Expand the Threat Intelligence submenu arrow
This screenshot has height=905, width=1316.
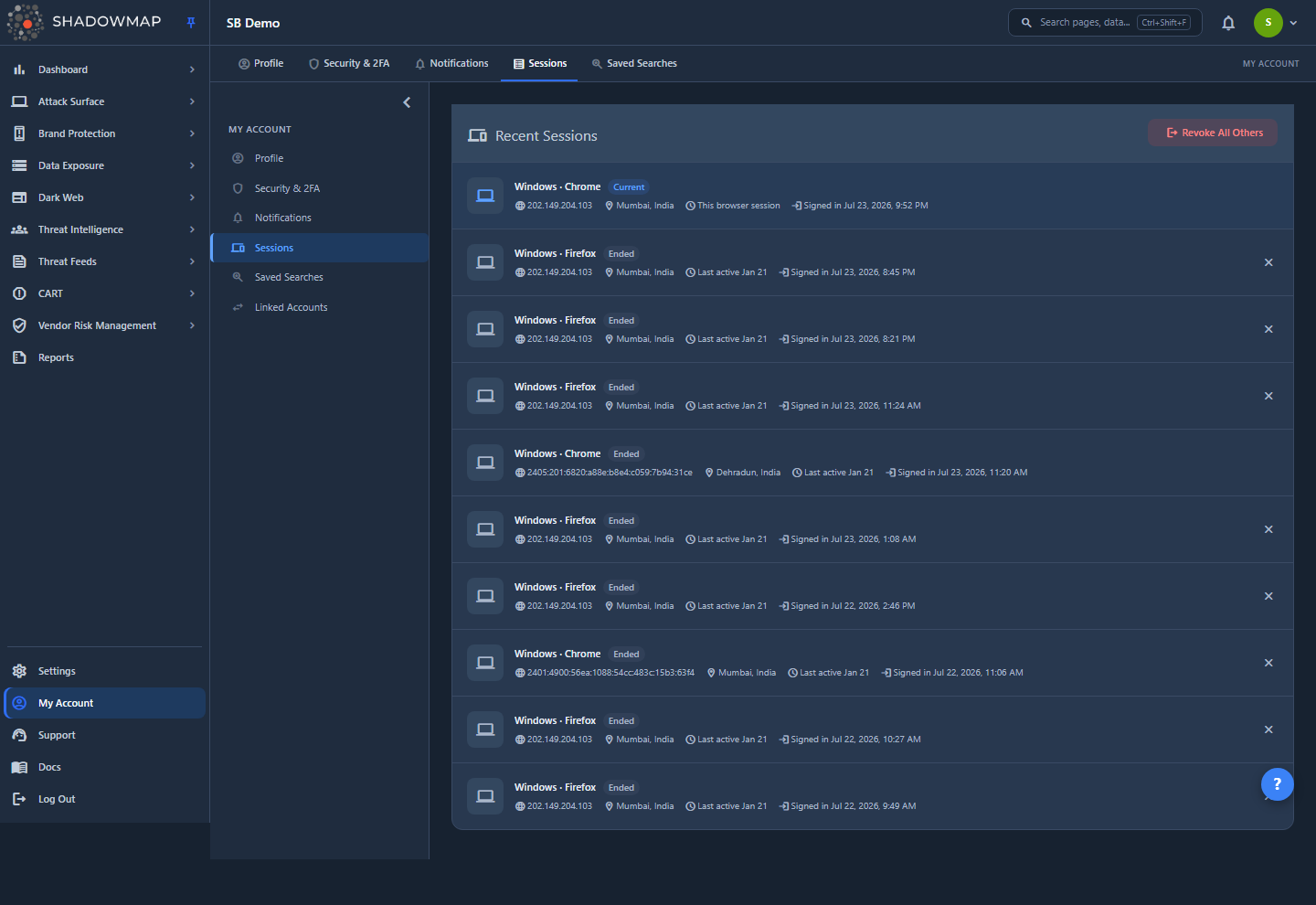(x=192, y=229)
